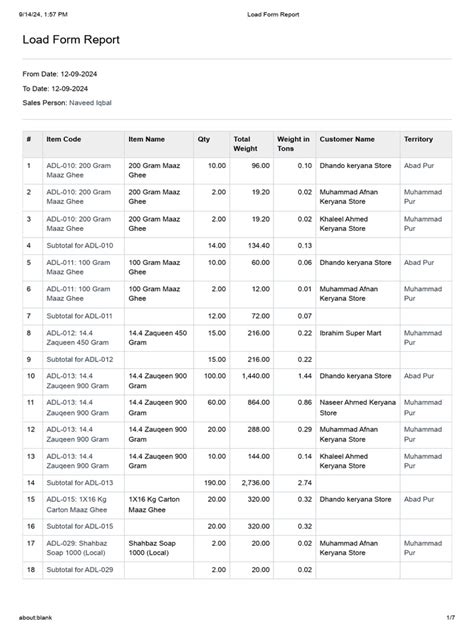Click the Weight in Tons column header
Image resolution: width=474 pixels, height=632 pixels.
click(x=293, y=144)
